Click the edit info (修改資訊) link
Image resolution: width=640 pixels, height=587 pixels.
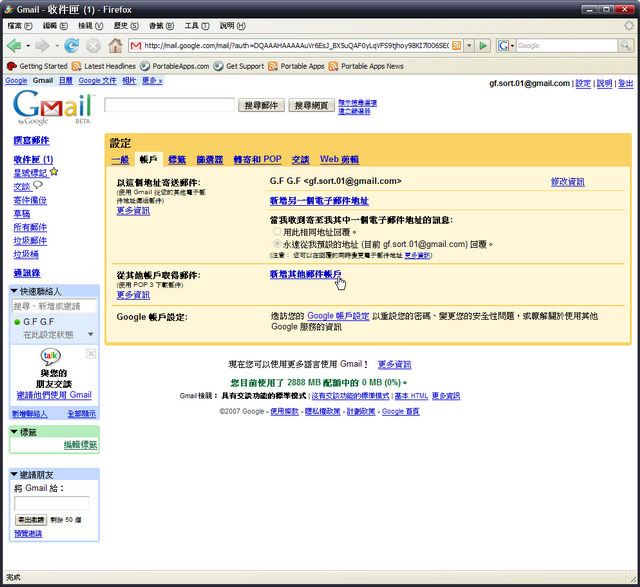pyautogui.click(x=567, y=182)
